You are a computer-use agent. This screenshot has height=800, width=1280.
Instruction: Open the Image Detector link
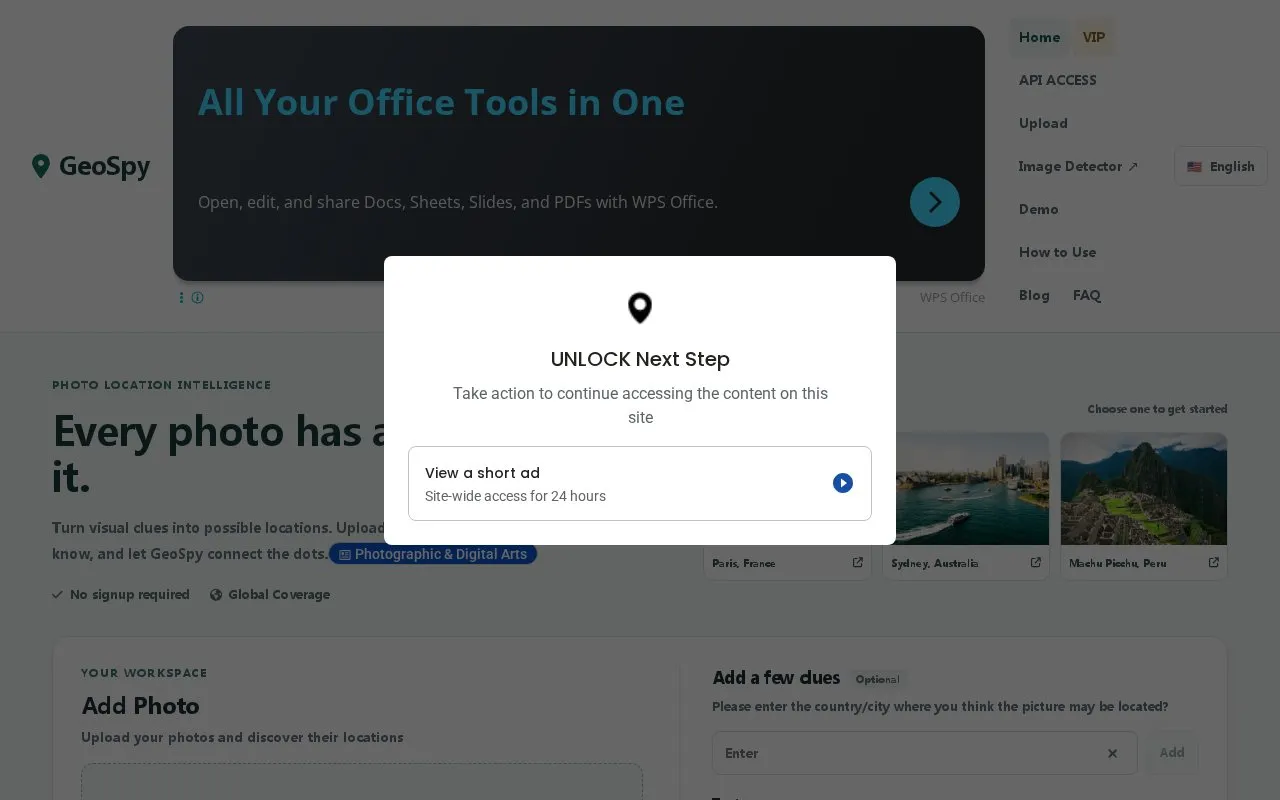click(1078, 166)
